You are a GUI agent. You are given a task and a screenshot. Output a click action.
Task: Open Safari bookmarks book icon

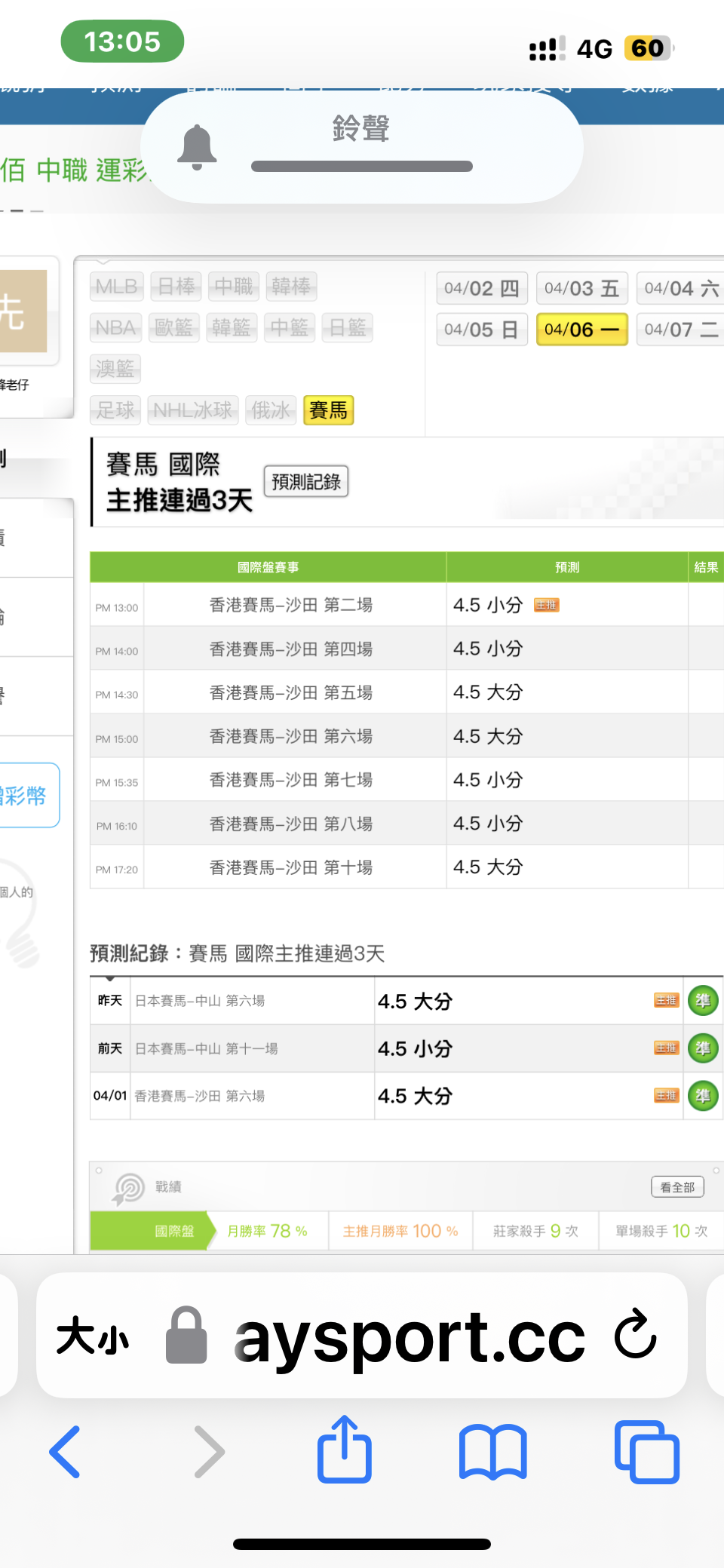click(x=492, y=1451)
